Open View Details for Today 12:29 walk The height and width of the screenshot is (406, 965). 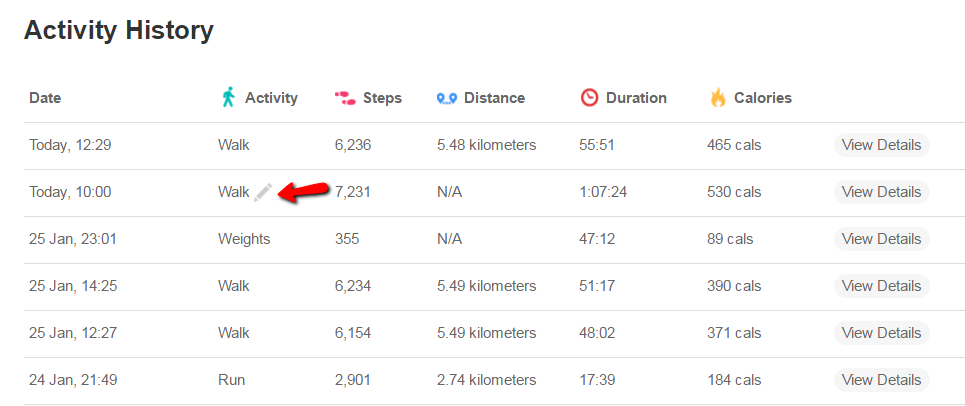[881, 145]
